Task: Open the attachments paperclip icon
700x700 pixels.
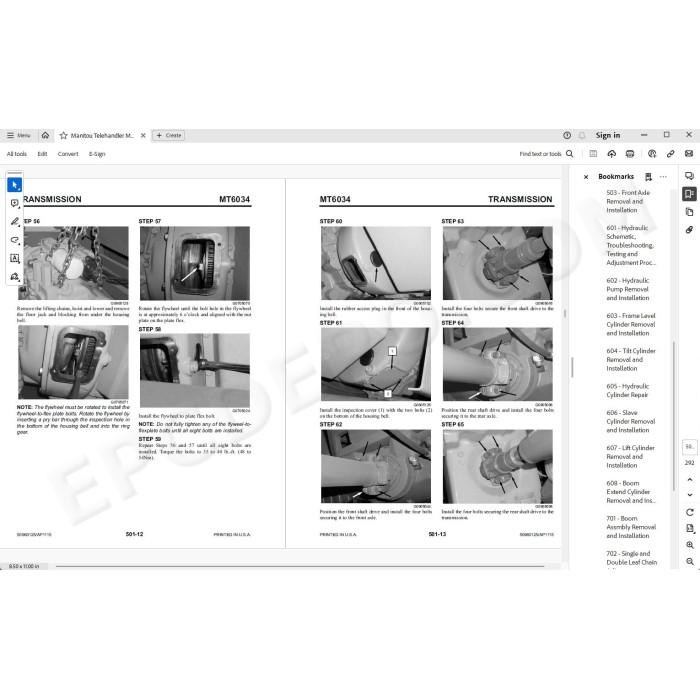Action: pyautogui.click(x=689, y=230)
